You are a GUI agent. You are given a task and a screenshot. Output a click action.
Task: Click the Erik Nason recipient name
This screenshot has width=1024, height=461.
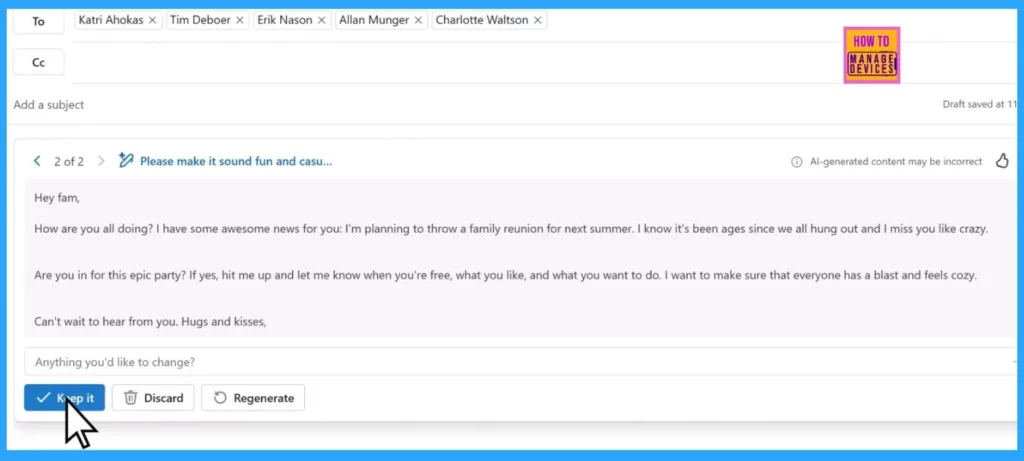(285, 20)
